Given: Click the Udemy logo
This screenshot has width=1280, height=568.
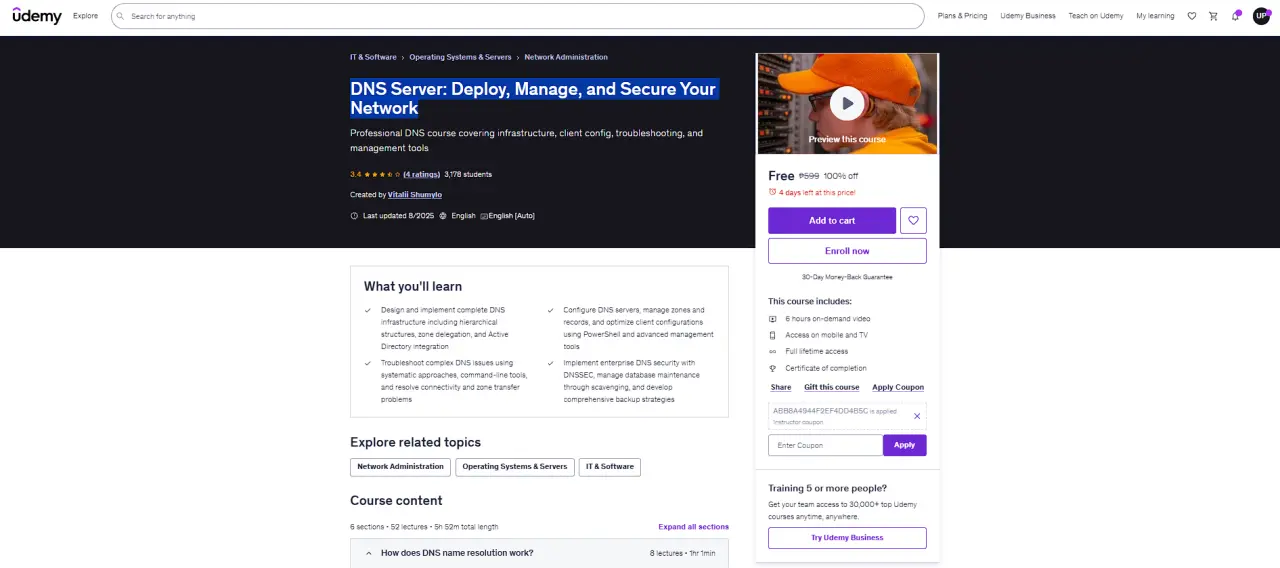Looking at the screenshot, I should pos(37,16).
